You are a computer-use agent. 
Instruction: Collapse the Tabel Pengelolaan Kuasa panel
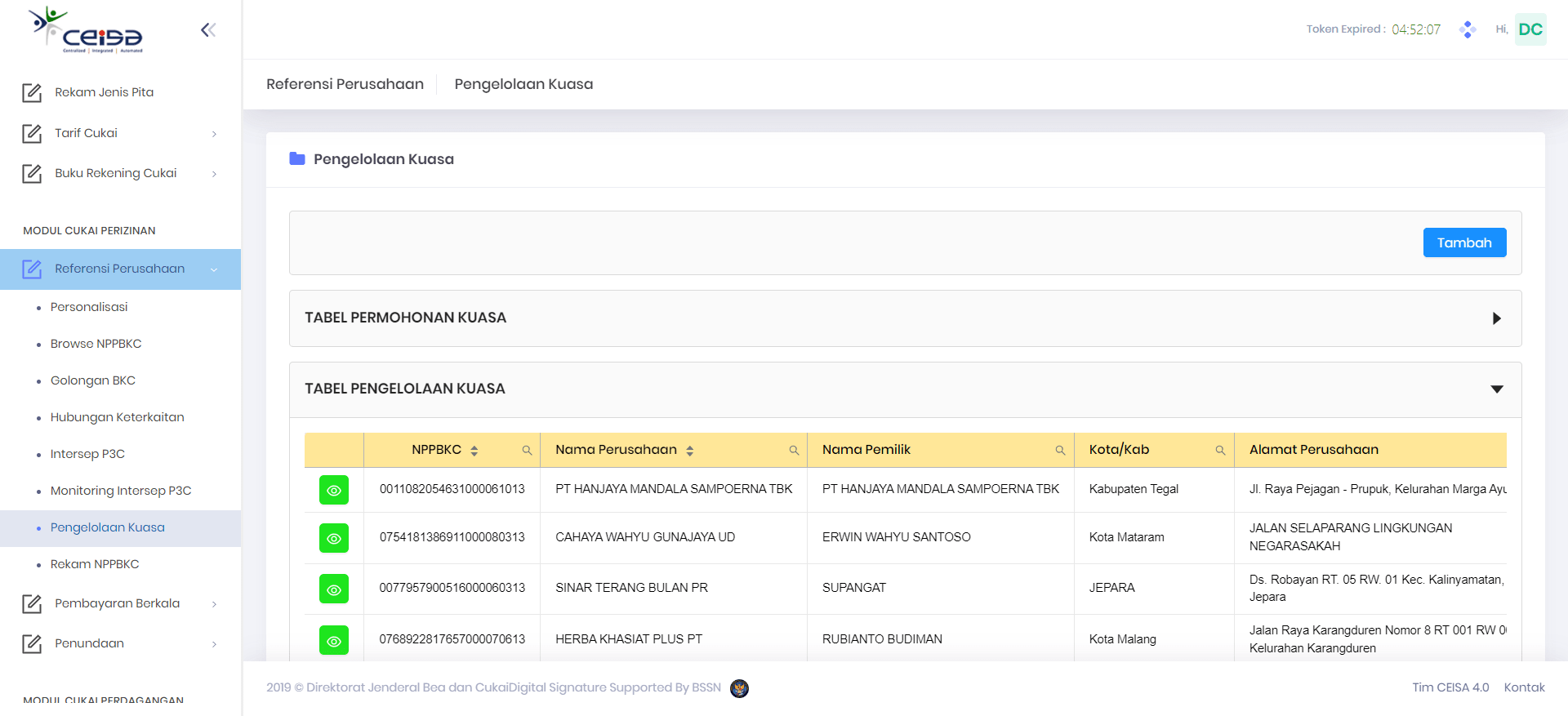tap(1496, 389)
